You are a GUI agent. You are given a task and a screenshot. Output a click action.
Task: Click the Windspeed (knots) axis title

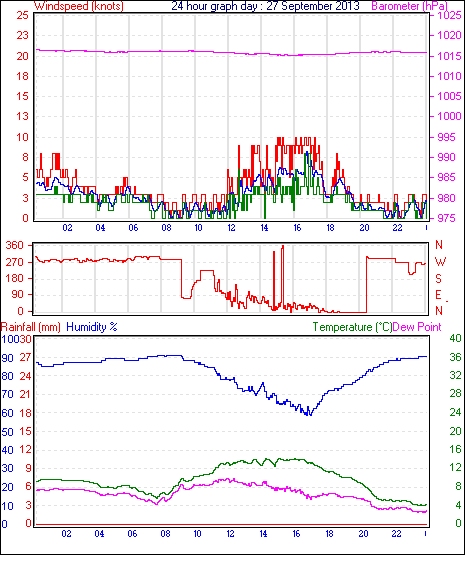[x=79, y=6]
